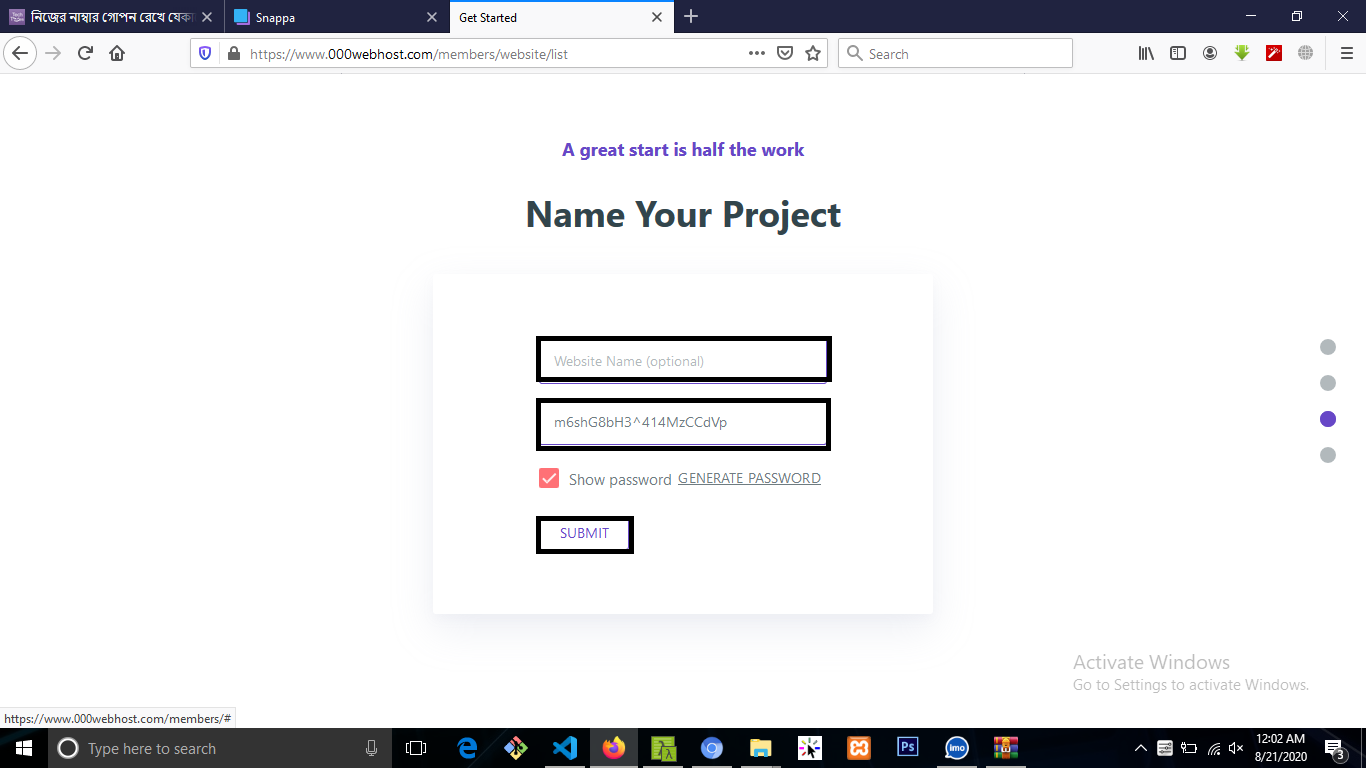The height and width of the screenshot is (768, 1366).
Task: Click the green download arrow extension icon
Action: pos(1242,54)
